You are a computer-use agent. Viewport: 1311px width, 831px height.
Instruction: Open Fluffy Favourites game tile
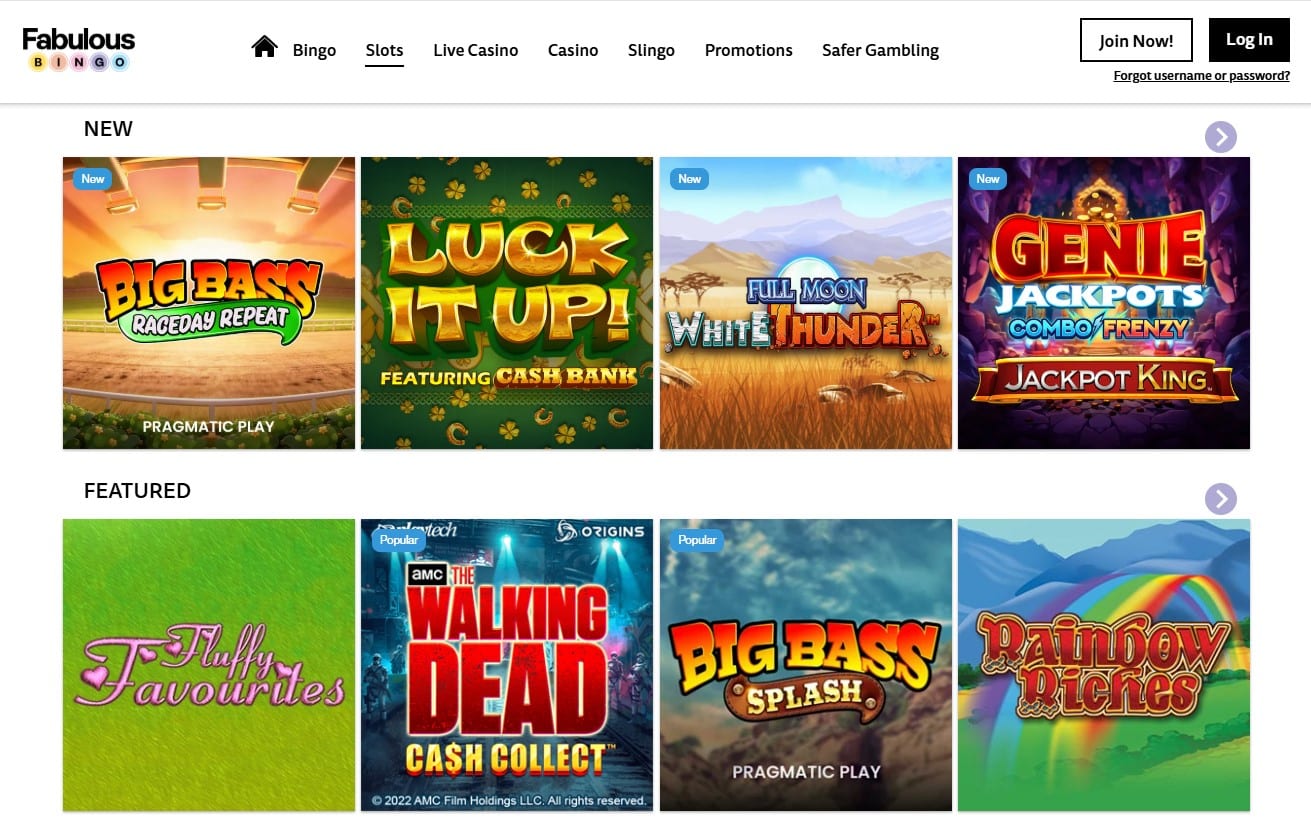[x=209, y=665]
